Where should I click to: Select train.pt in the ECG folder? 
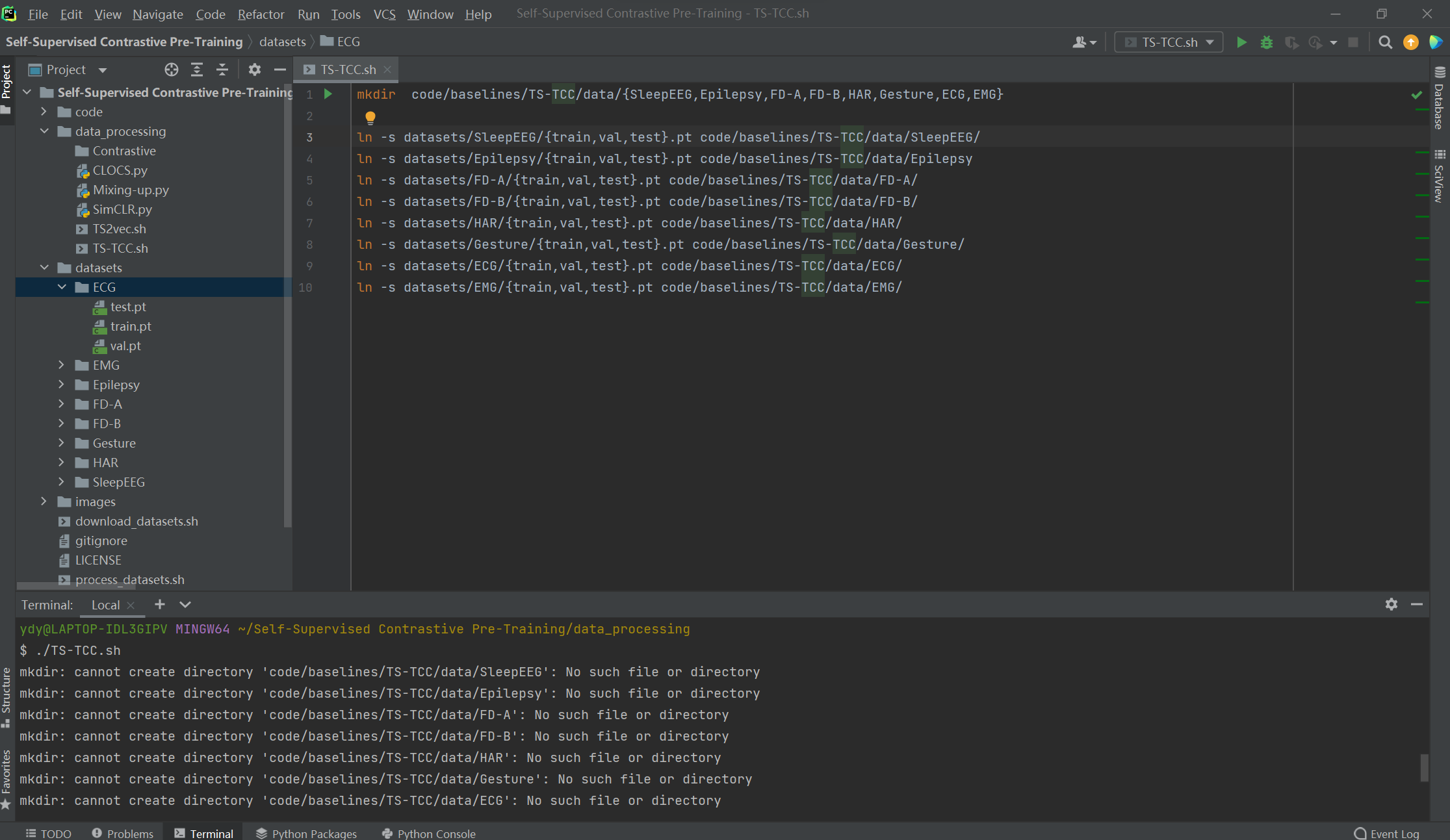[130, 326]
